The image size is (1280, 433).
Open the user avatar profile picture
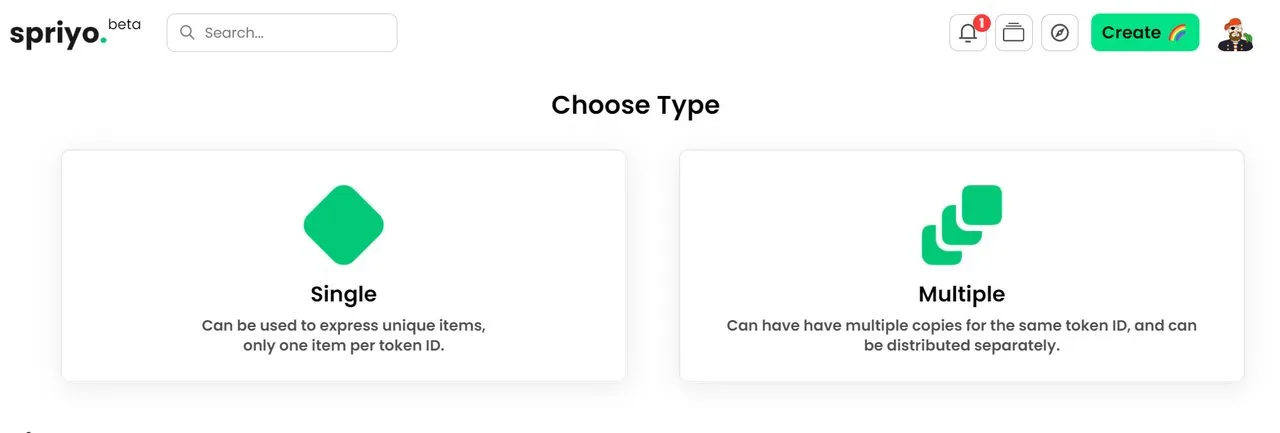[x=1235, y=33]
